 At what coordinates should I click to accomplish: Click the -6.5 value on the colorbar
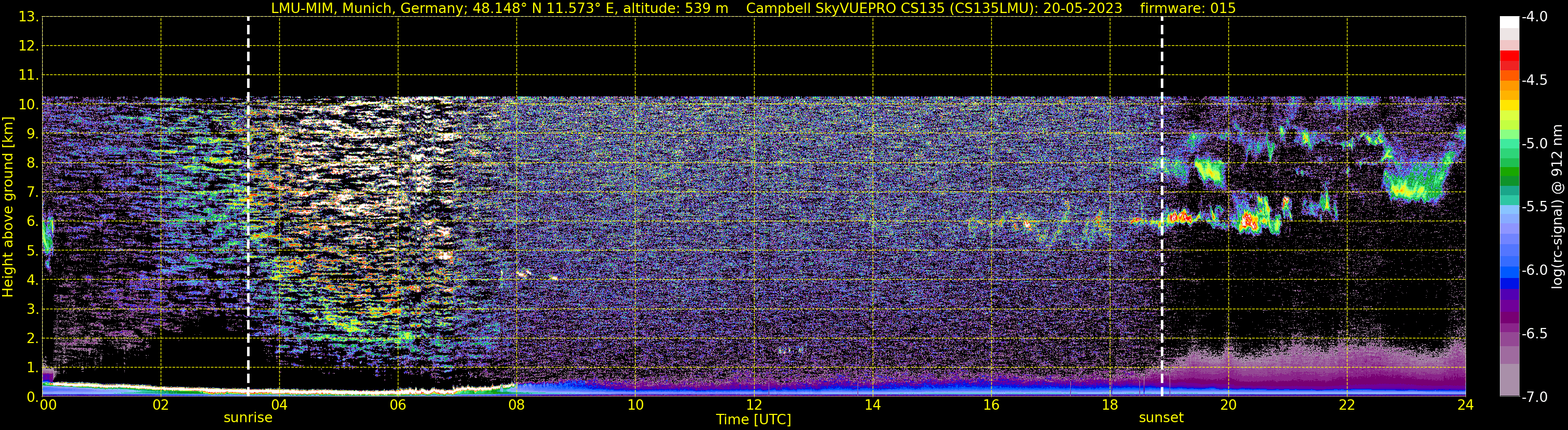point(1535,334)
